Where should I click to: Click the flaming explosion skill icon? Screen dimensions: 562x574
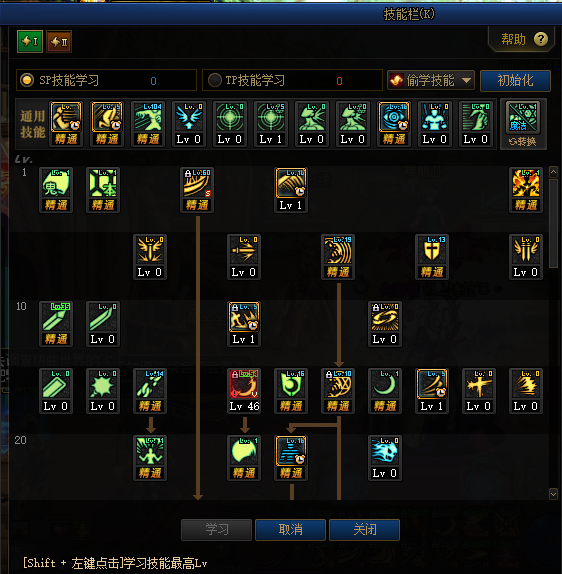tap(526, 183)
